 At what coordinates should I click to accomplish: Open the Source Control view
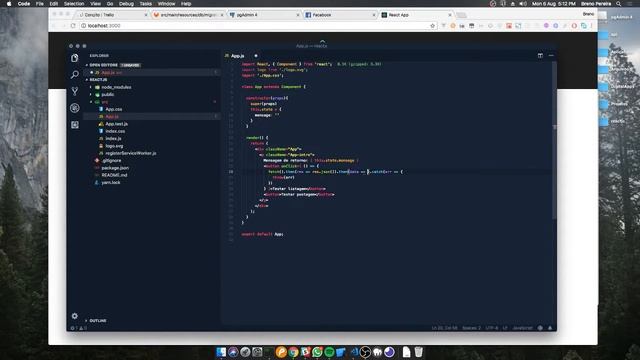[x=75, y=91]
